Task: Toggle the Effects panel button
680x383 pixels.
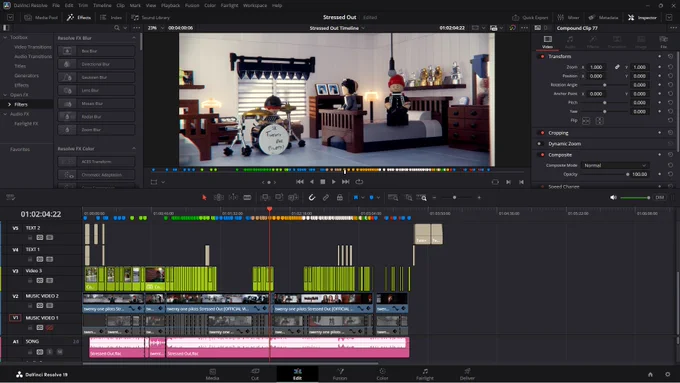Action: (79, 17)
